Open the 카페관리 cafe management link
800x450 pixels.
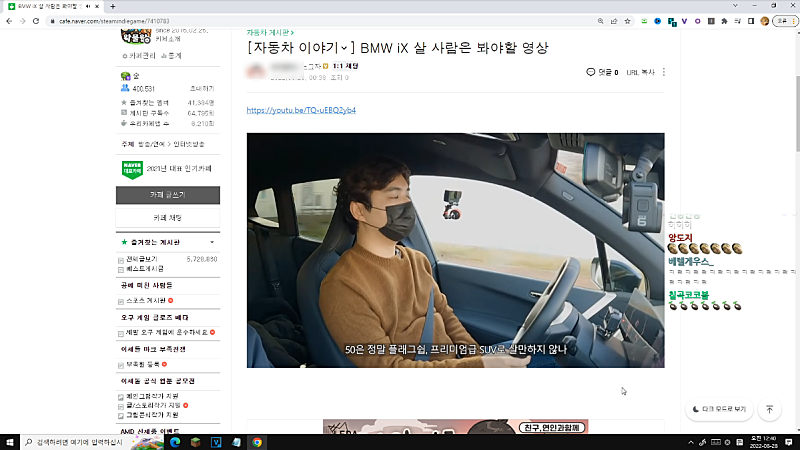tap(139, 56)
